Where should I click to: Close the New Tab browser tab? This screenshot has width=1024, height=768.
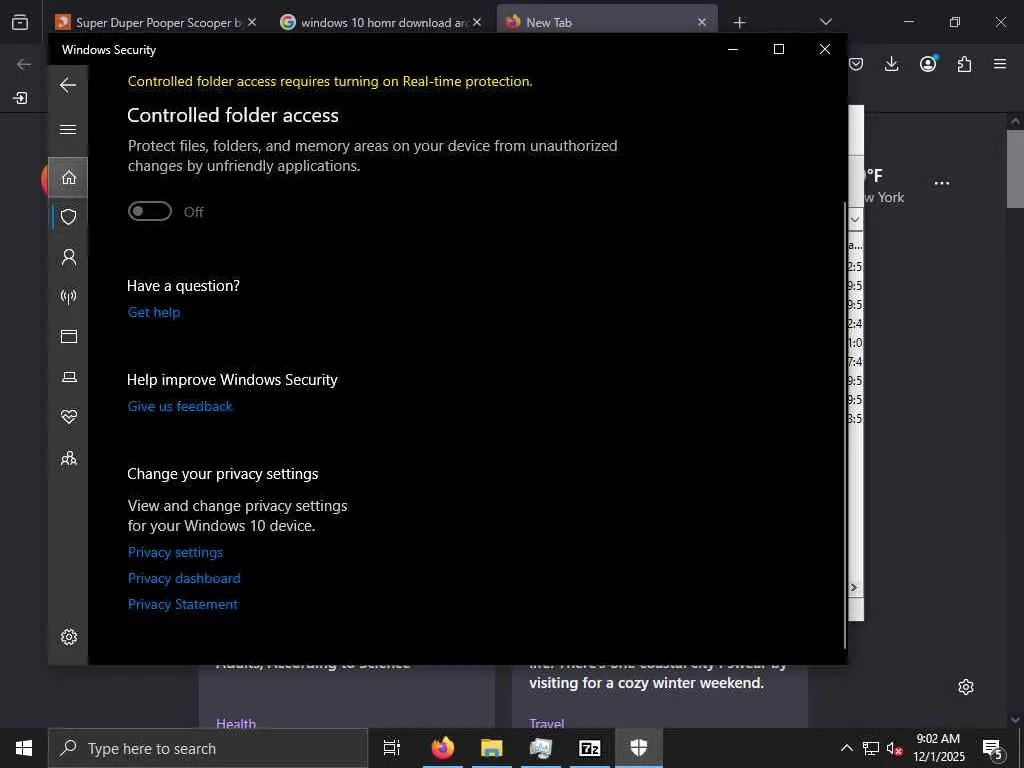pos(701,22)
